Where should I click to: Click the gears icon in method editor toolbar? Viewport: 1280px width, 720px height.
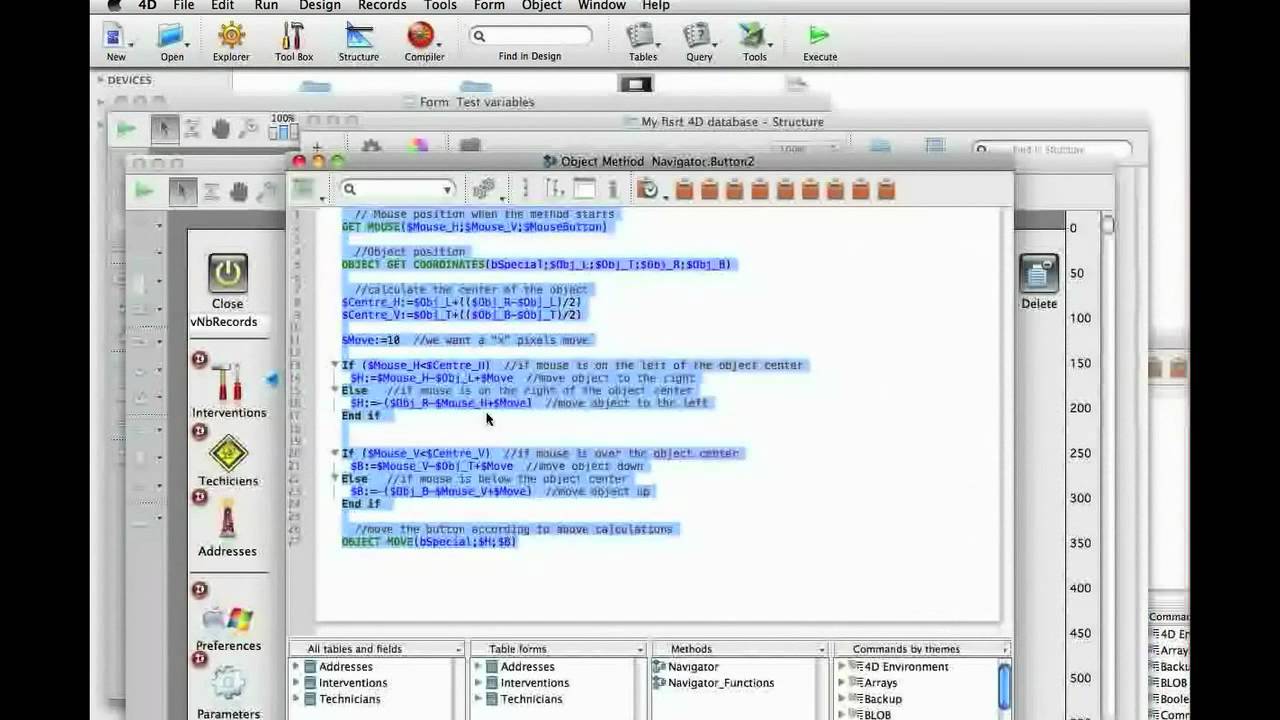pyautogui.click(x=484, y=189)
